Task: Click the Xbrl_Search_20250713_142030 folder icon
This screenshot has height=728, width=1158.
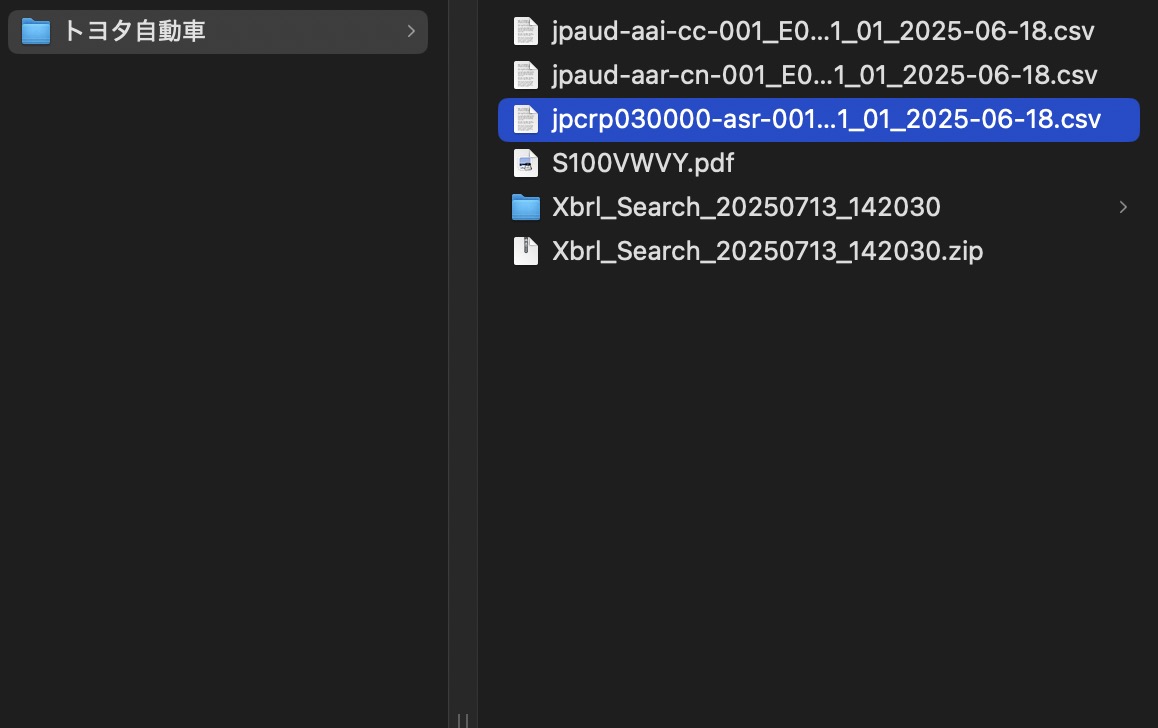Action: pyautogui.click(x=525, y=207)
